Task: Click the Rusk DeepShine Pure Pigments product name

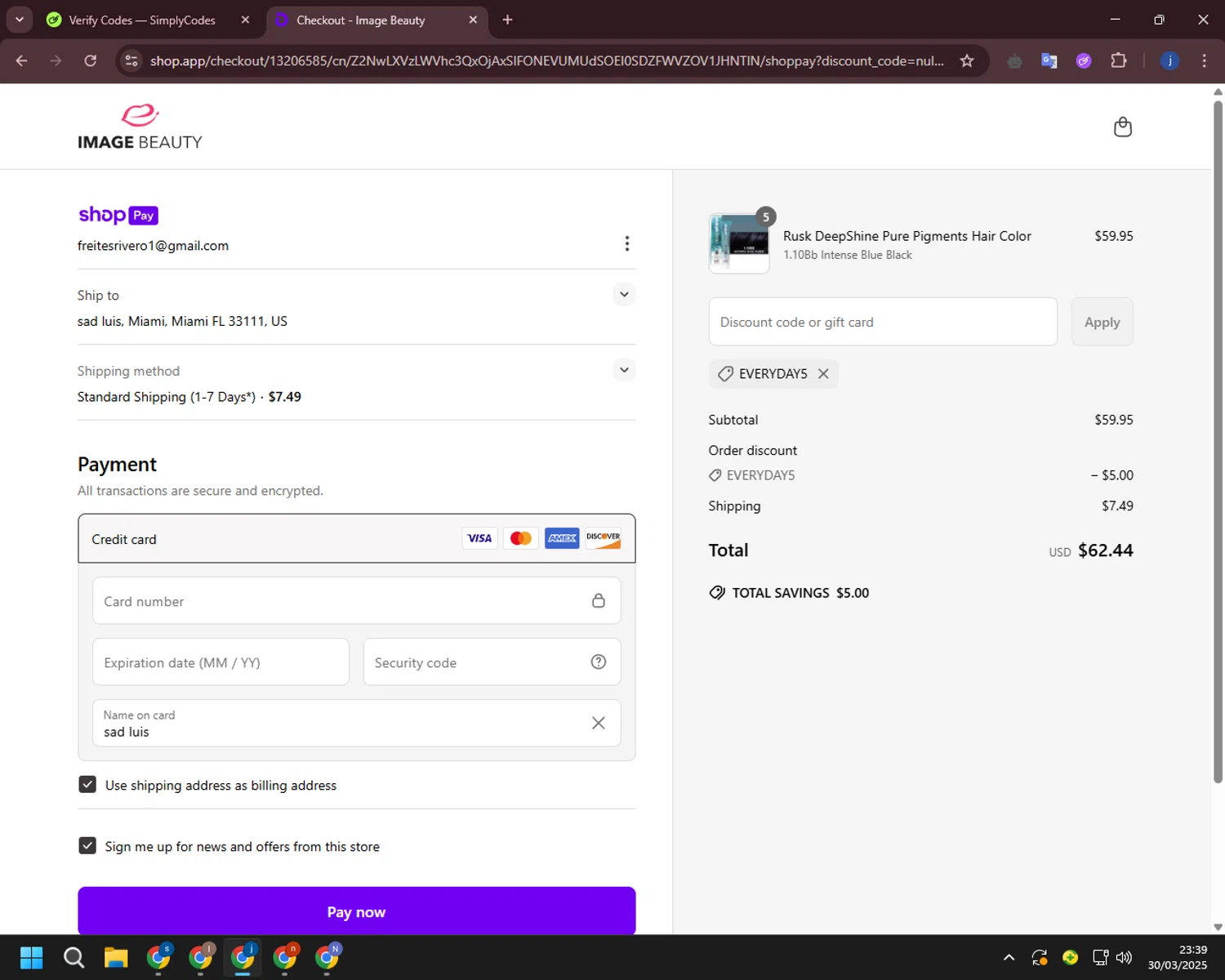Action: [906, 236]
